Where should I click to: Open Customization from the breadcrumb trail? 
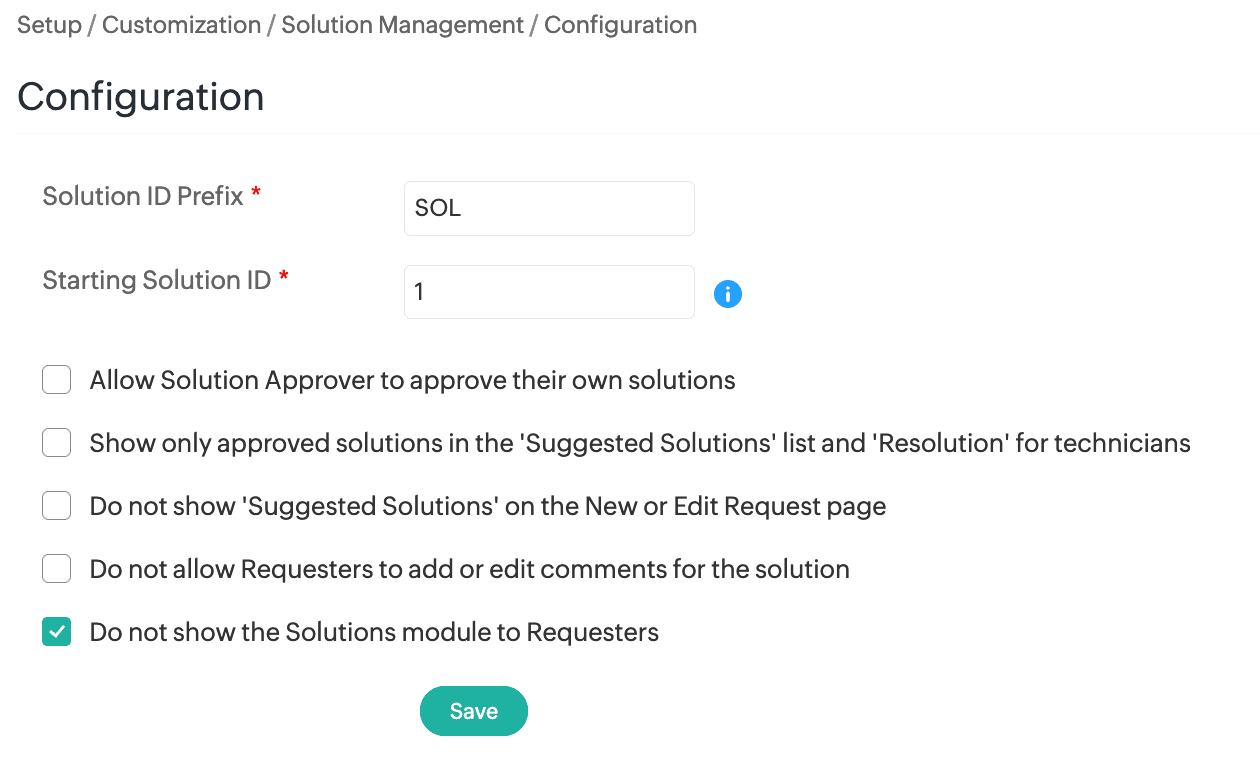(181, 25)
